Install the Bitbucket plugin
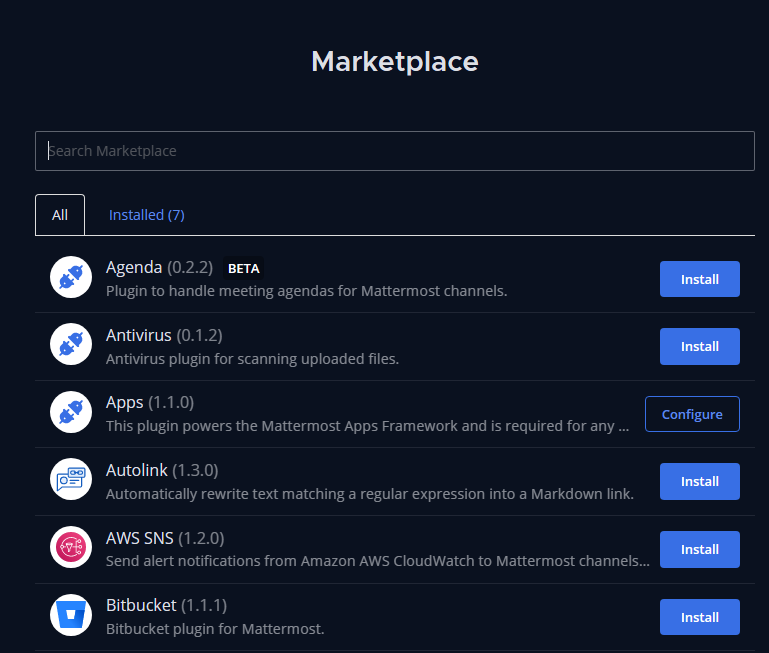This screenshot has width=769, height=653. click(x=700, y=617)
